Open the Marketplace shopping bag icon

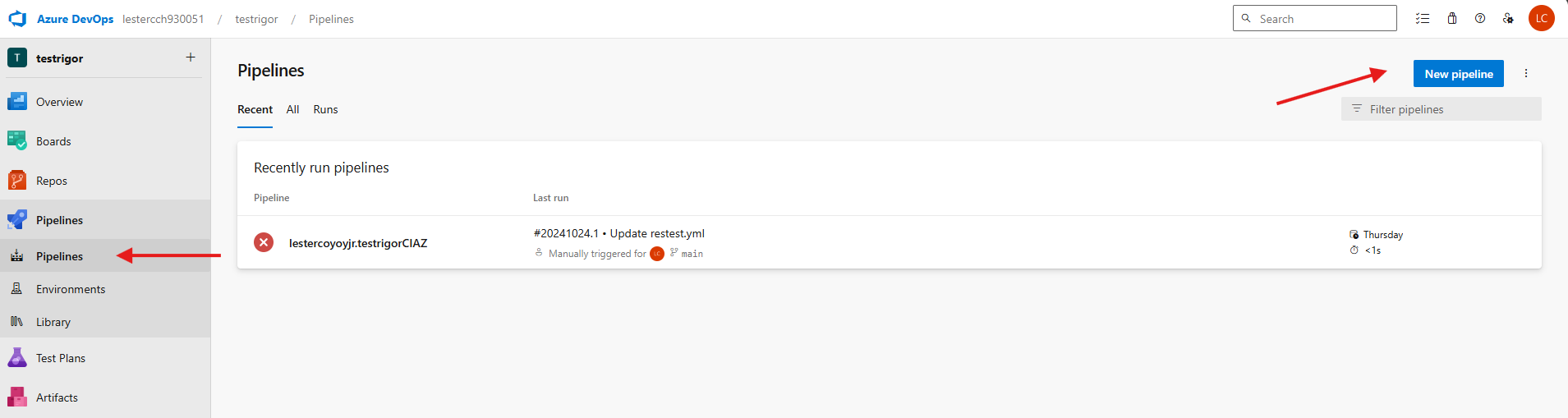pyautogui.click(x=1452, y=18)
